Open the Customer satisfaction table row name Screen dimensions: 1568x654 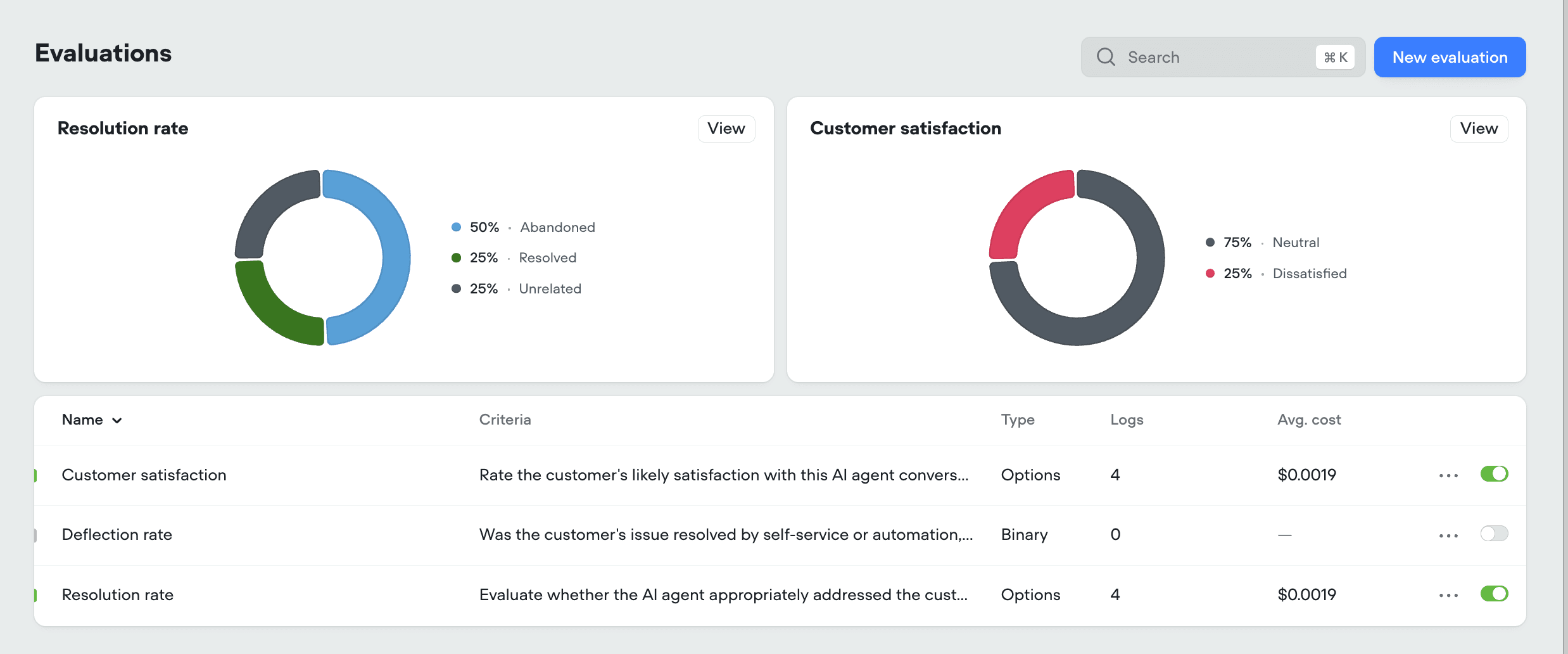[x=144, y=475]
